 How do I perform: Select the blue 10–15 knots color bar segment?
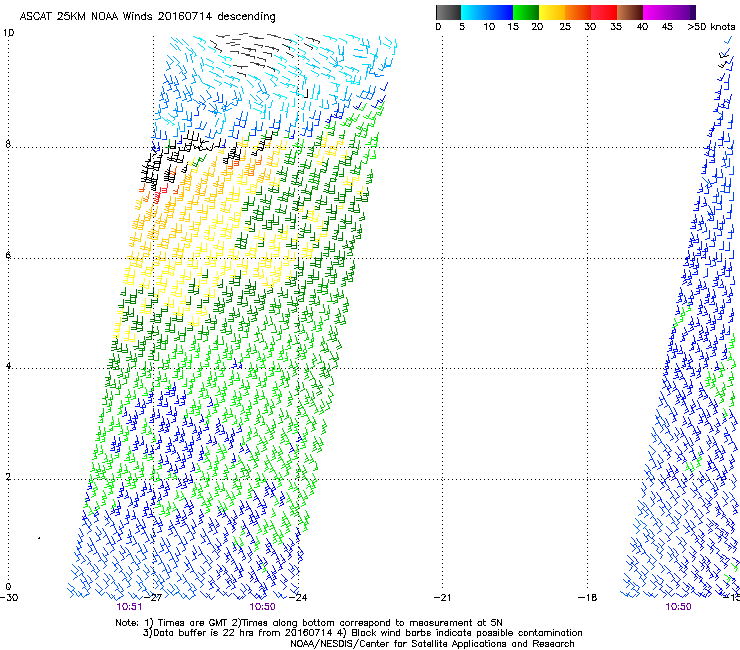tap(500, 12)
